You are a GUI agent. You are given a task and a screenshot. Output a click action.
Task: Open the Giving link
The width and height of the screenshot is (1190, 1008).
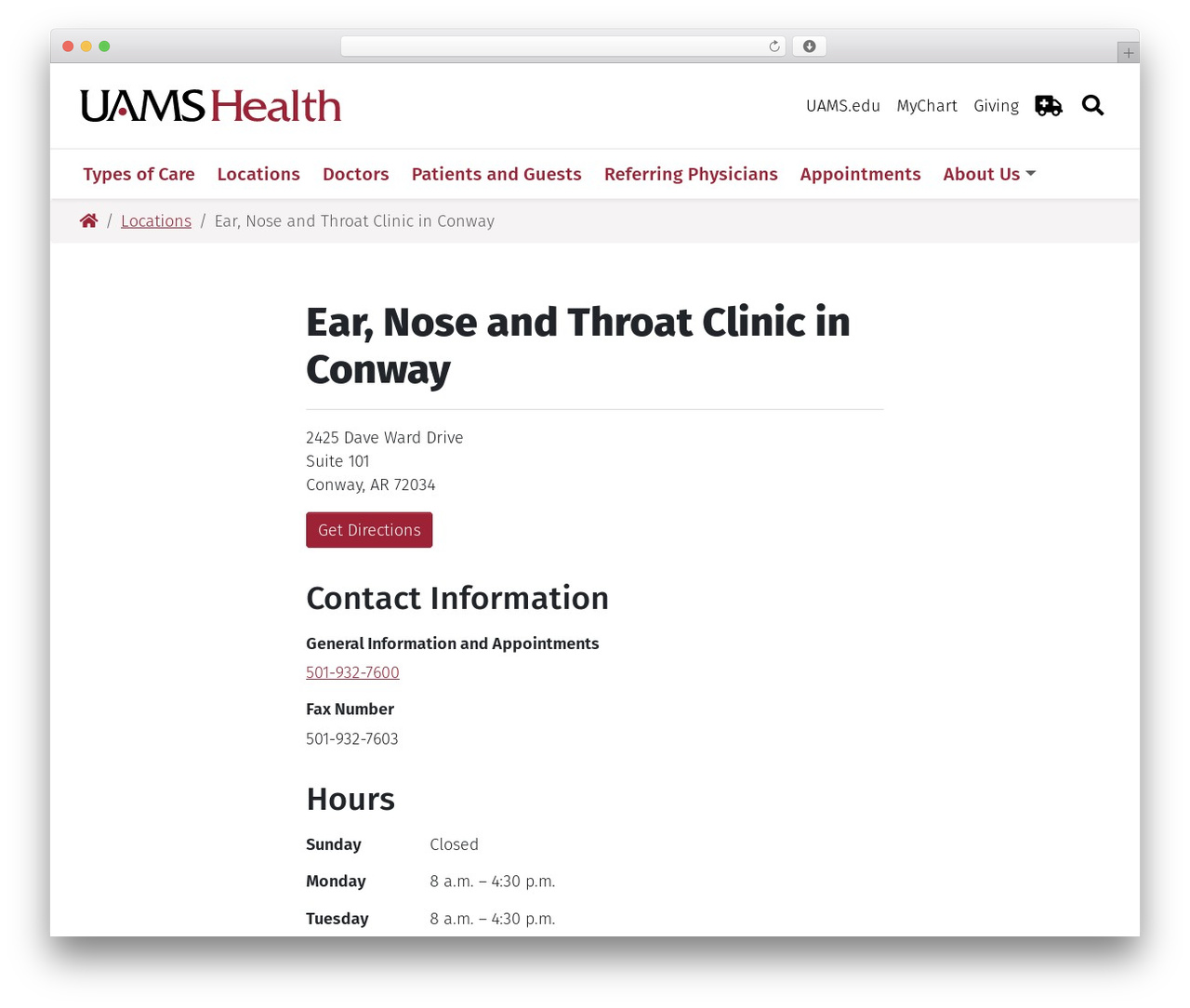click(x=996, y=106)
